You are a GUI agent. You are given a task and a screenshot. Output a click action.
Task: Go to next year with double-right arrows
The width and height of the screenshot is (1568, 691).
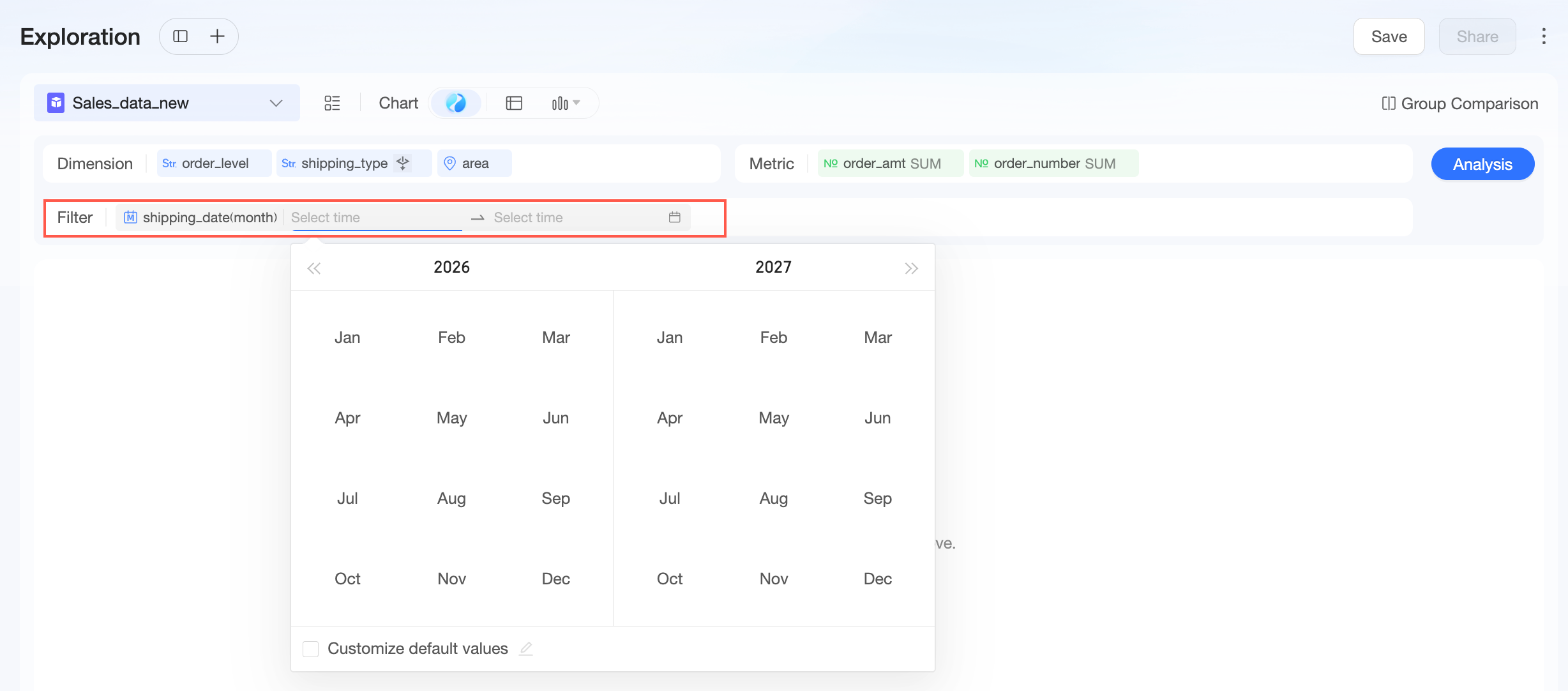coord(911,268)
